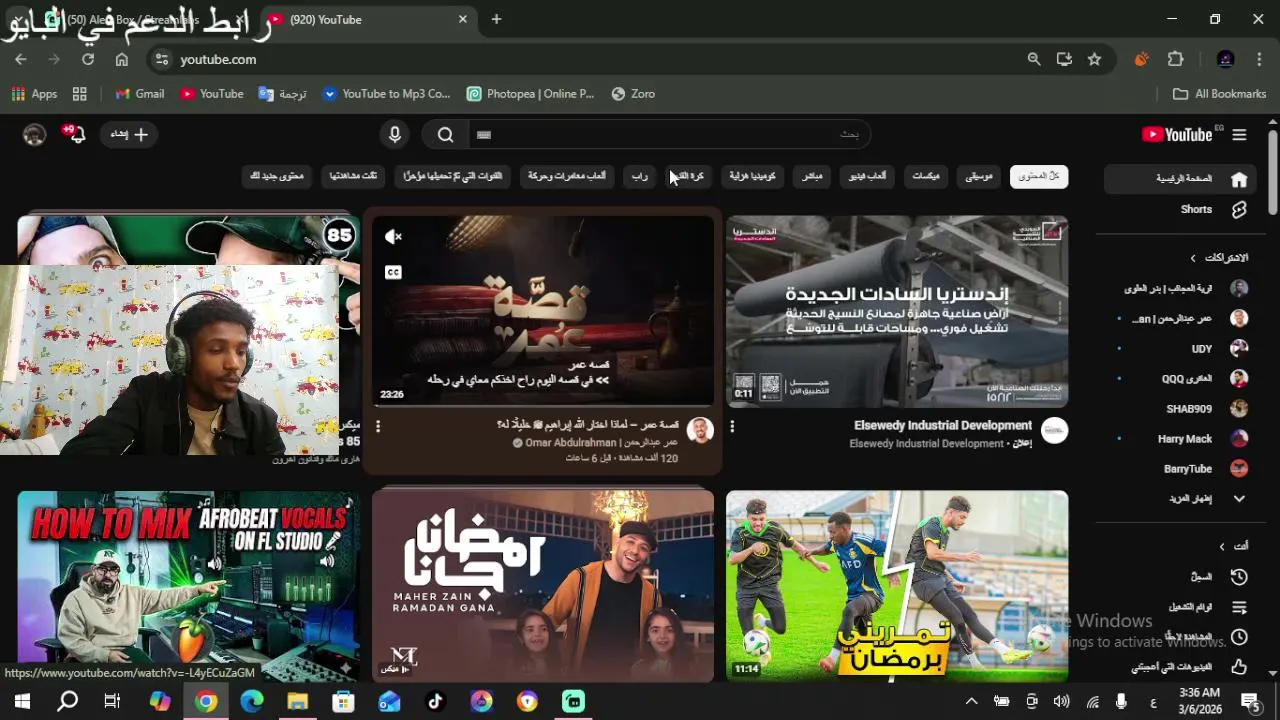Viewport: 1280px width, 720px height.
Task: Open options menu for Elsewedy ad
Action: tap(732, 426)
